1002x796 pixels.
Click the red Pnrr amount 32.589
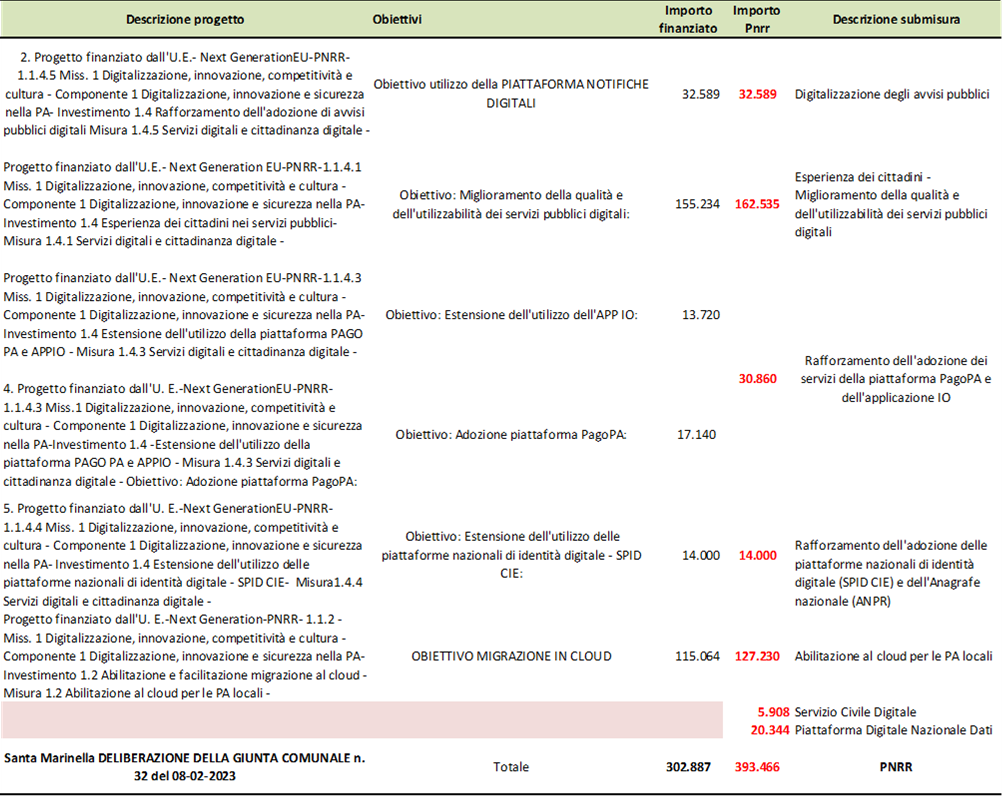pyautogui.click(x=757, y=95)
